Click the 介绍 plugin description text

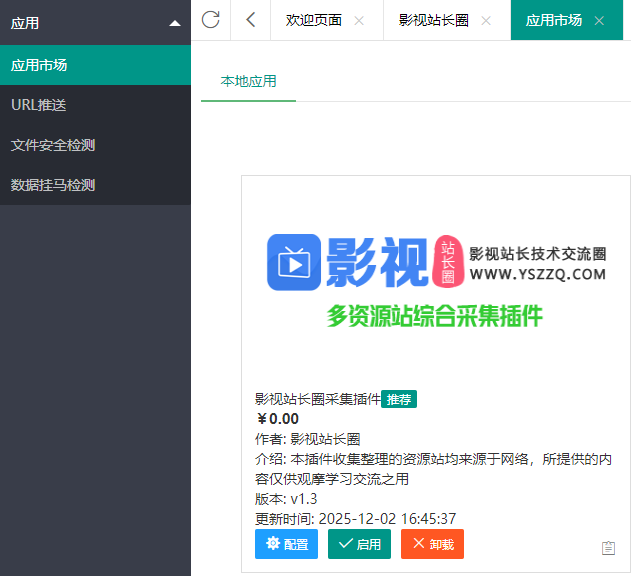(x=433, y=469)
